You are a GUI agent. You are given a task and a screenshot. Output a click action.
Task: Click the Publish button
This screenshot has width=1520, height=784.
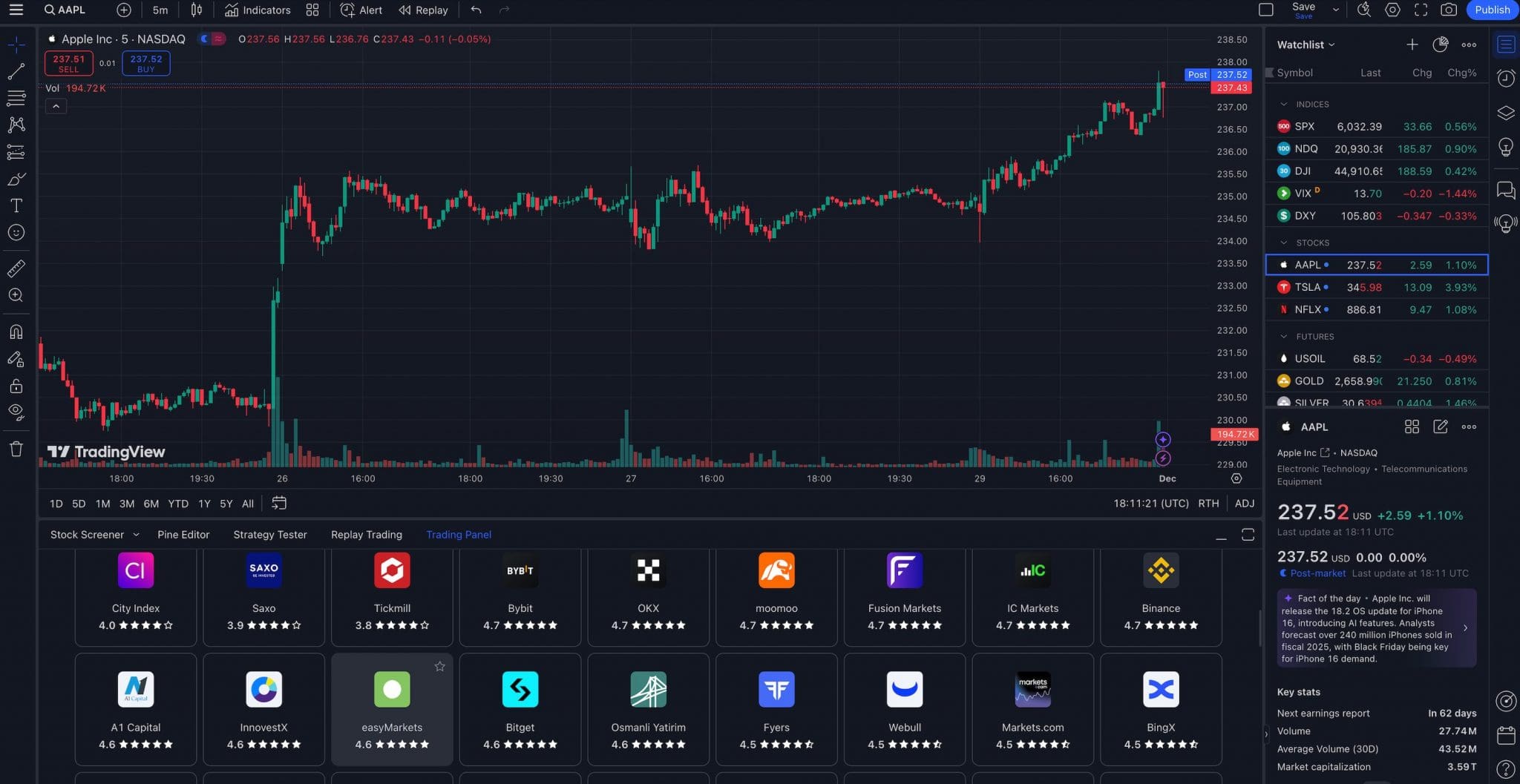(x=1492, y=10)
